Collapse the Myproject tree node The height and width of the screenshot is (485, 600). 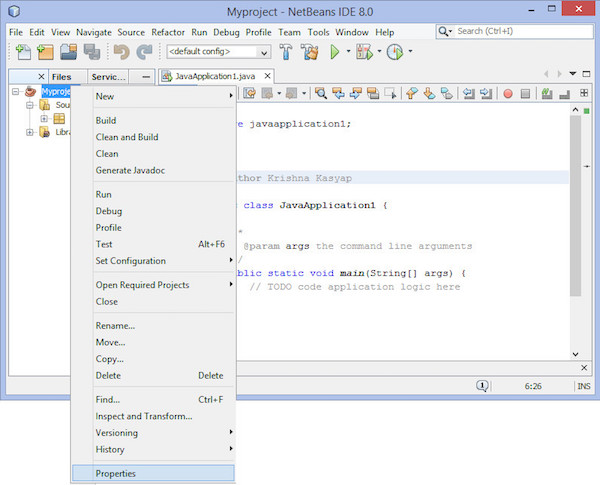coord(16,93)
